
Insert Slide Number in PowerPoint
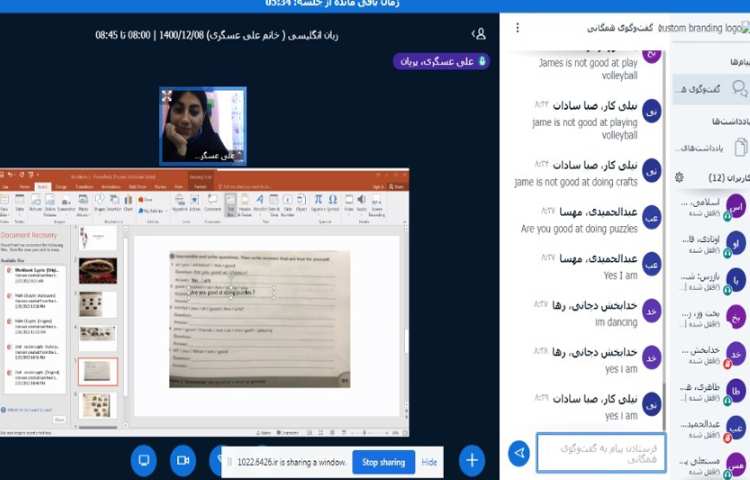[x=288, y=205]
